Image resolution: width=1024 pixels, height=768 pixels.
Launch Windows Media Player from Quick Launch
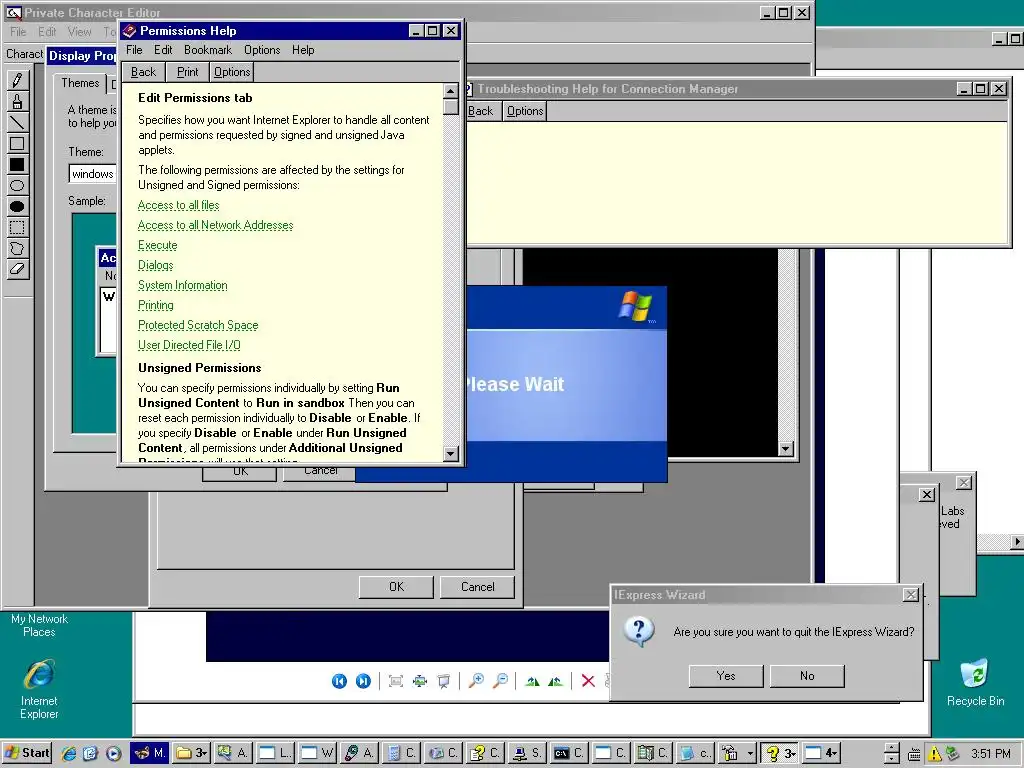[113, 753]
